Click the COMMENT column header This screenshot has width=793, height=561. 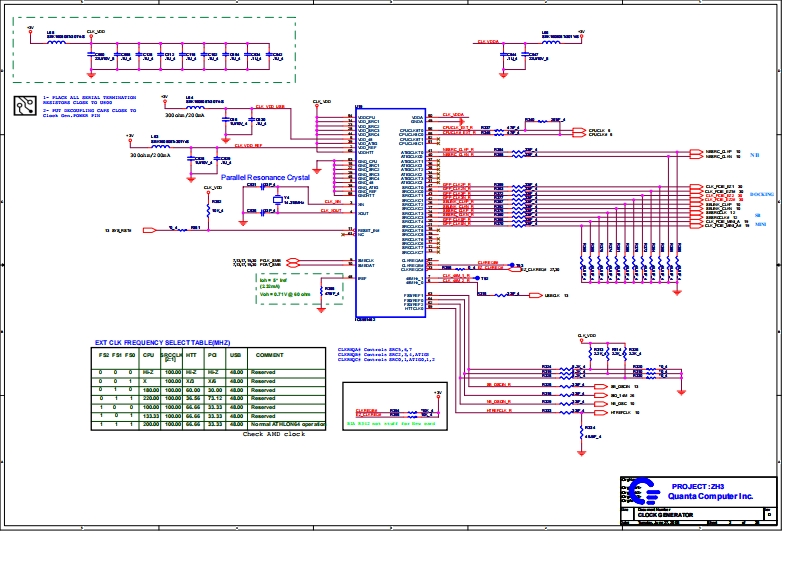coord(270,354)
